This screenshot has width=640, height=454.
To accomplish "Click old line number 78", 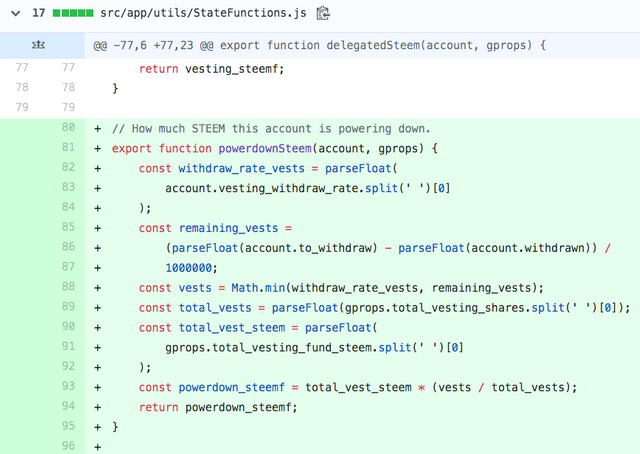I will point(22,87).
